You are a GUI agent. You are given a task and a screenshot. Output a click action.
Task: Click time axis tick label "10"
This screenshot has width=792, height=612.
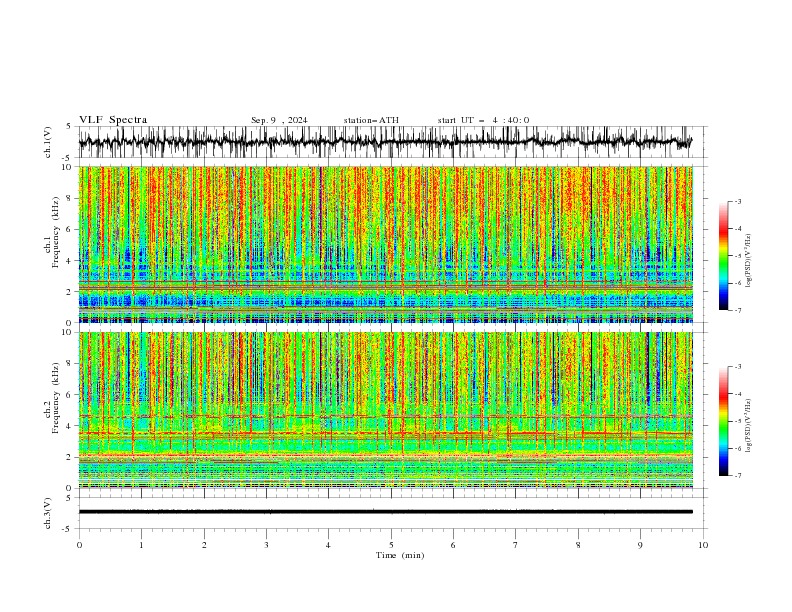[x=703, y=545]
